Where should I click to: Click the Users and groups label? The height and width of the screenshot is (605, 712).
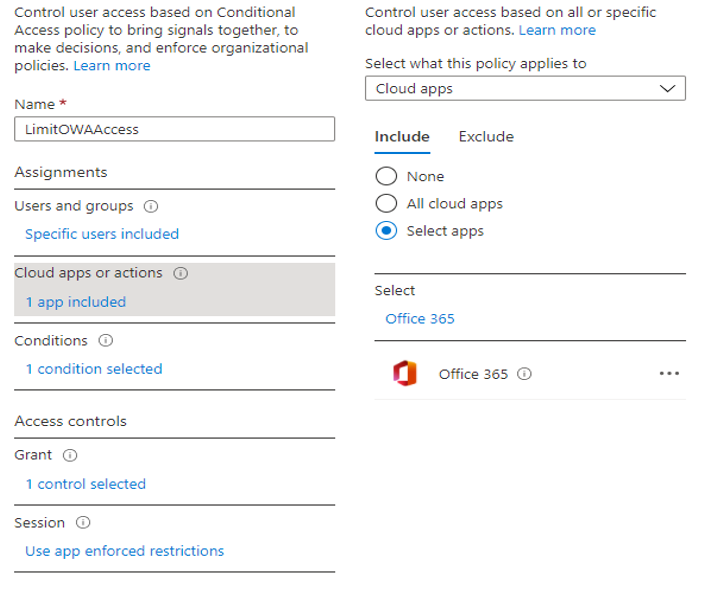pos(74,206)
